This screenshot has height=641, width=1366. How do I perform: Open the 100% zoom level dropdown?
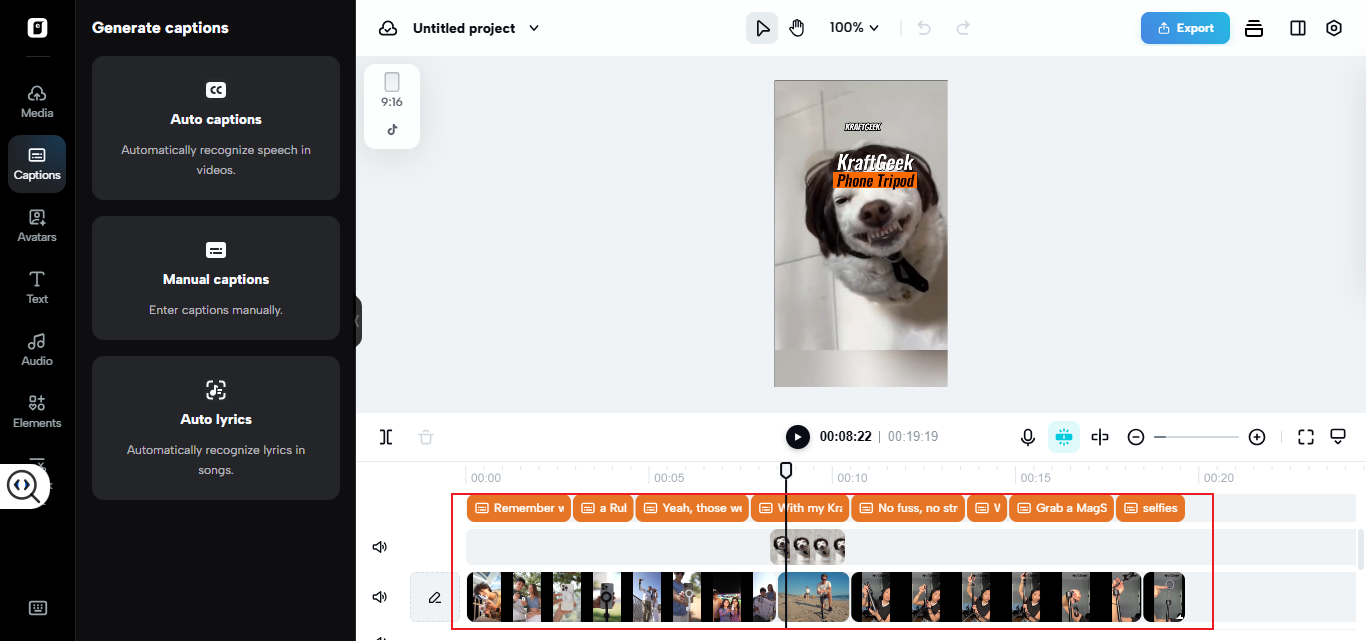click(x=854, y=28)
